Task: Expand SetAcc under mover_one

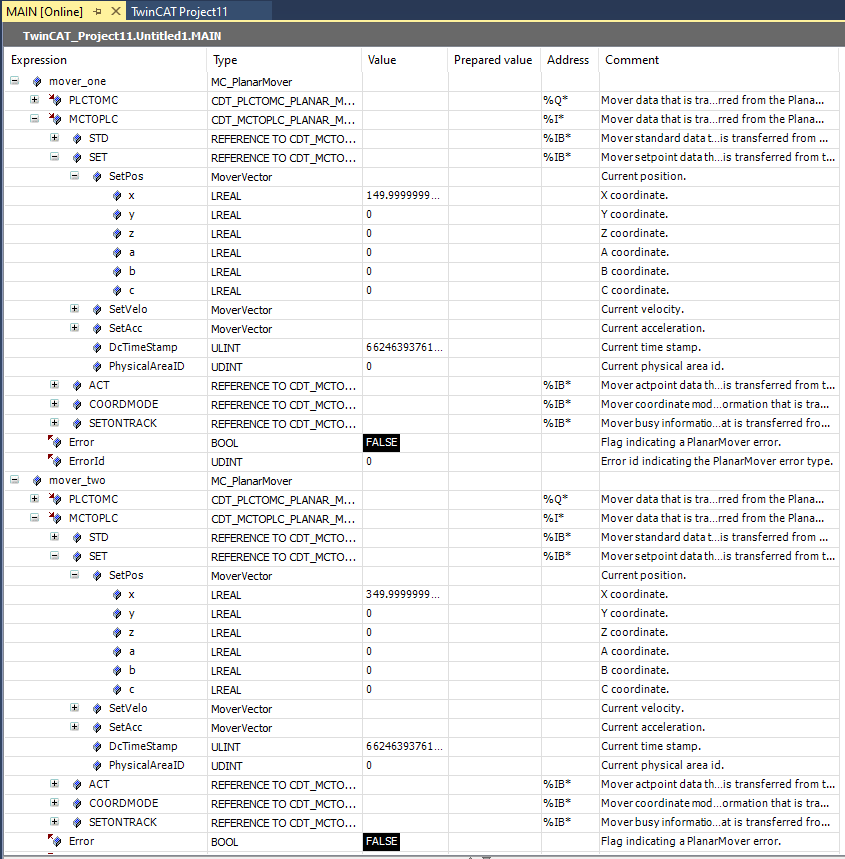Action: coord(75,328)
